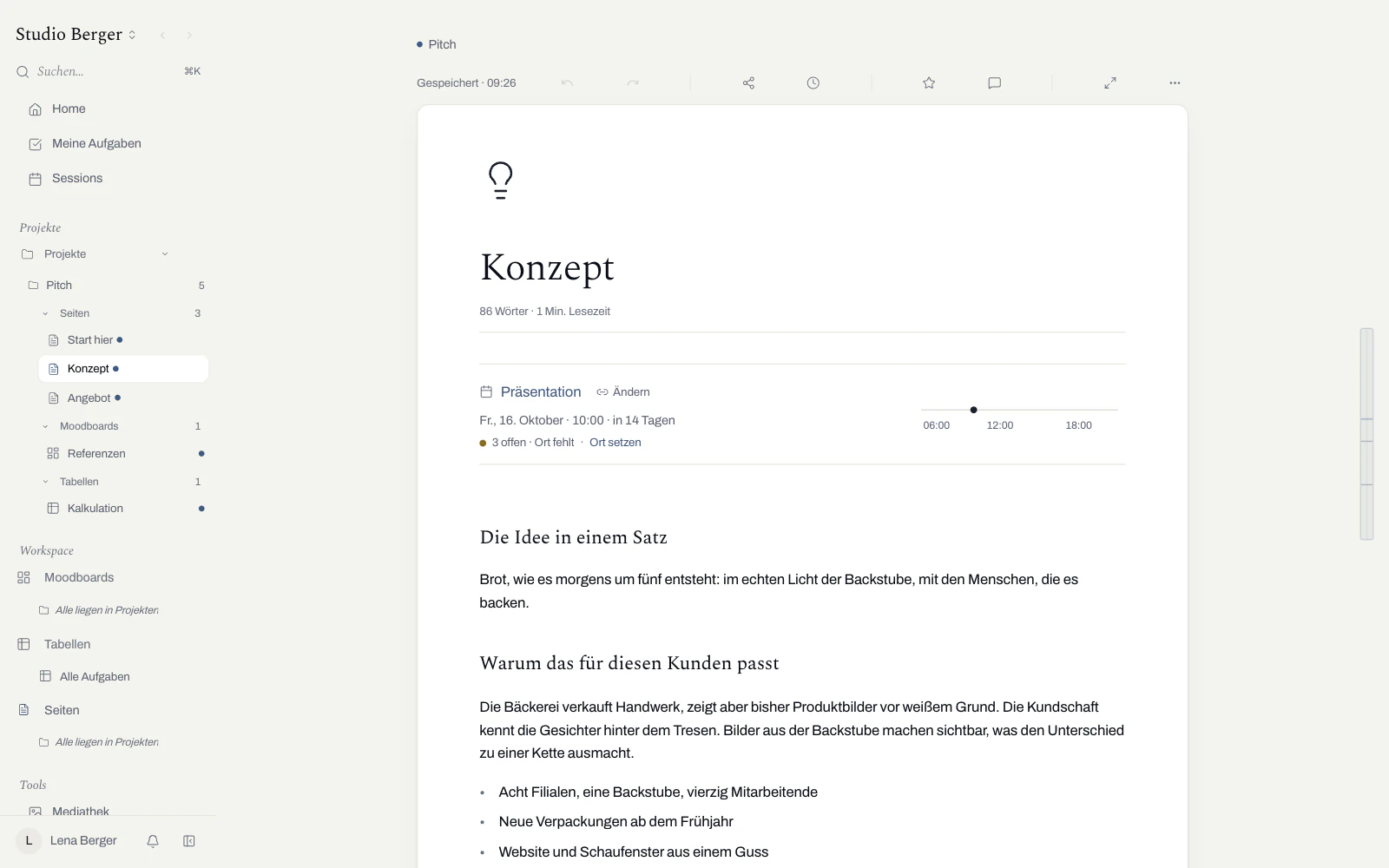Open the Präsentation event link

pyautogui.click(x=541, y=392)
